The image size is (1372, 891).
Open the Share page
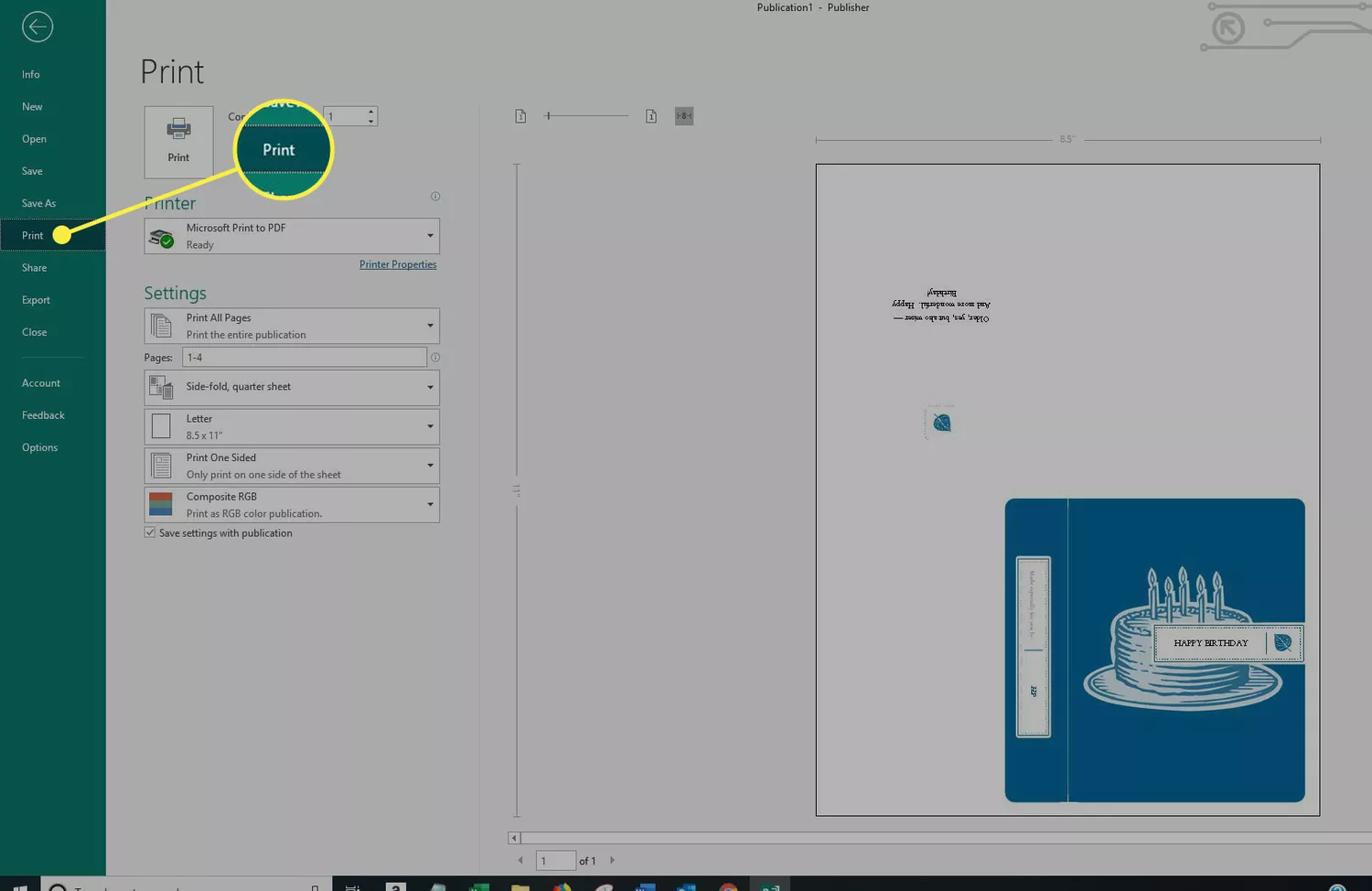[34, 268]
